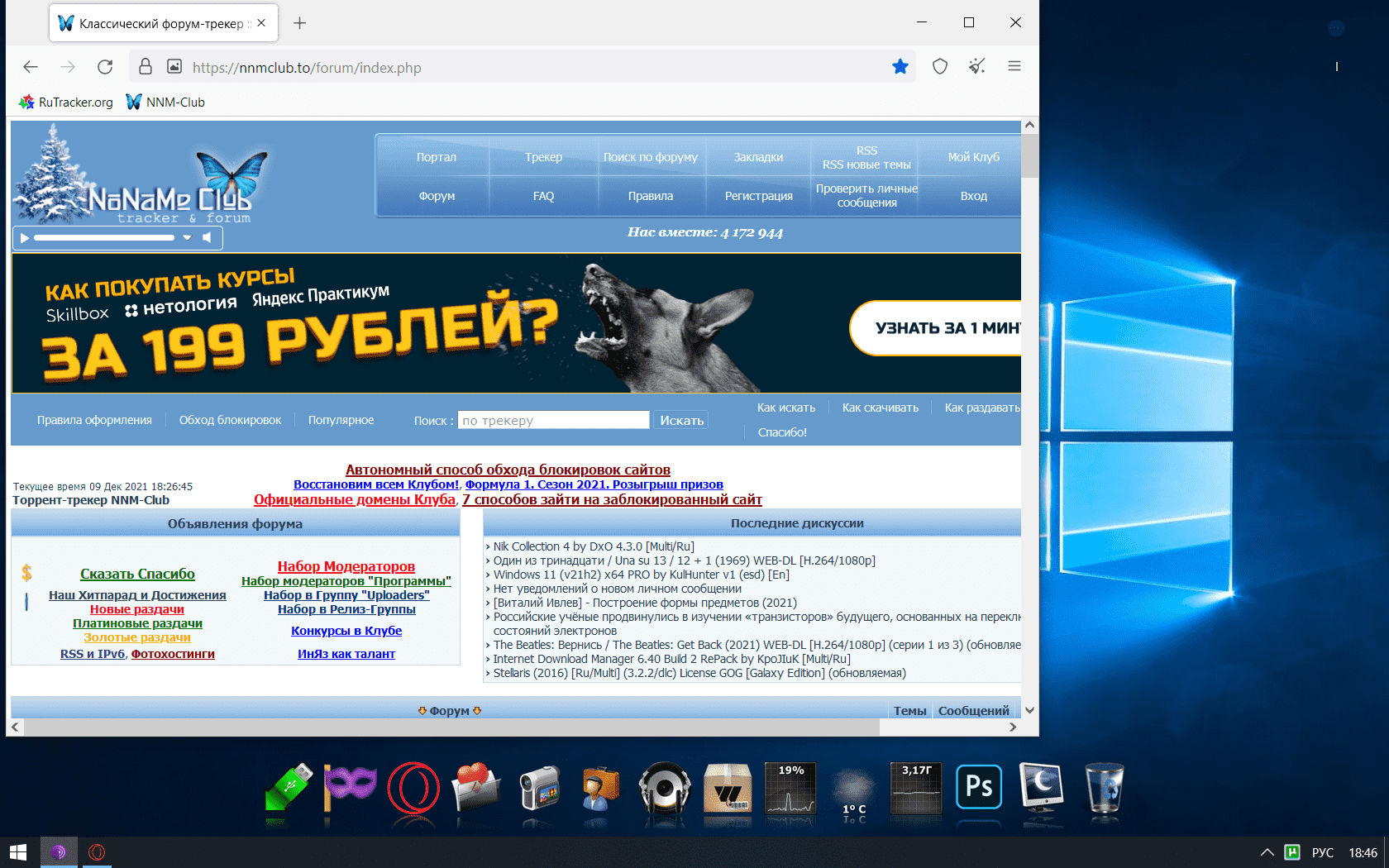Open the Закладки menu item
Viewport: 1389px width, 868px height.
pos(758,157)
